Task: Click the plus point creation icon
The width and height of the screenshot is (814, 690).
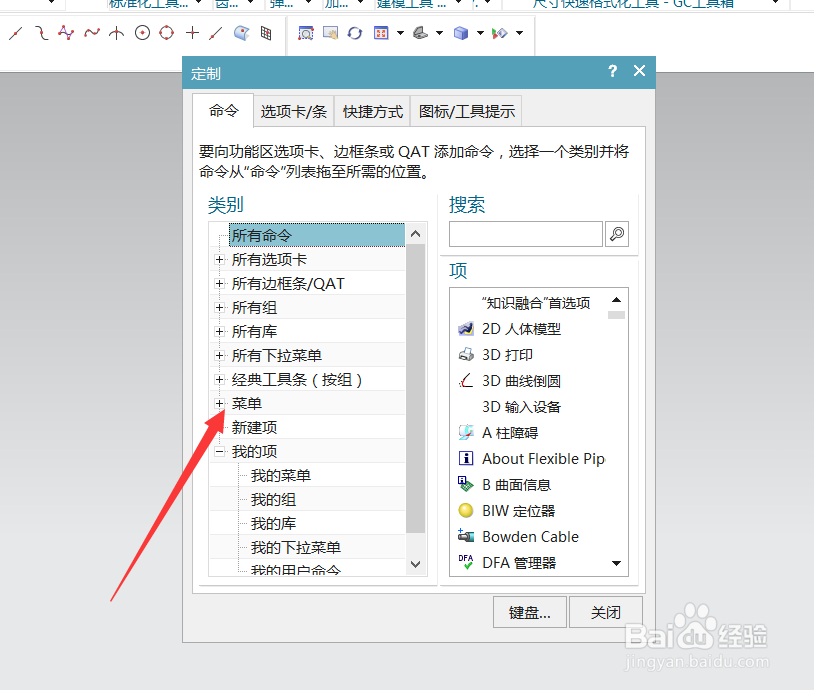Action: 193,33
